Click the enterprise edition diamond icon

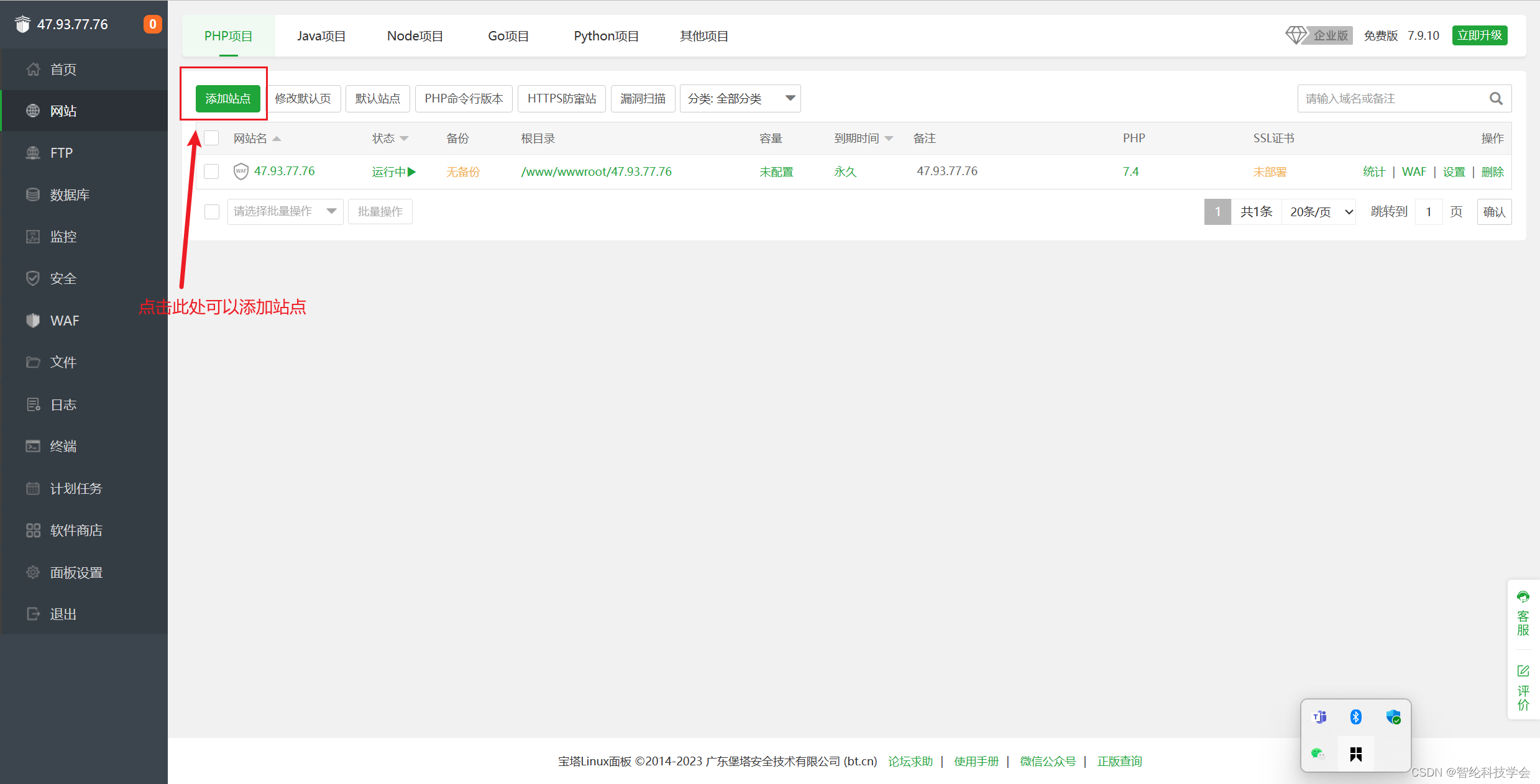pyautogui.click(x=1295, y=35)
